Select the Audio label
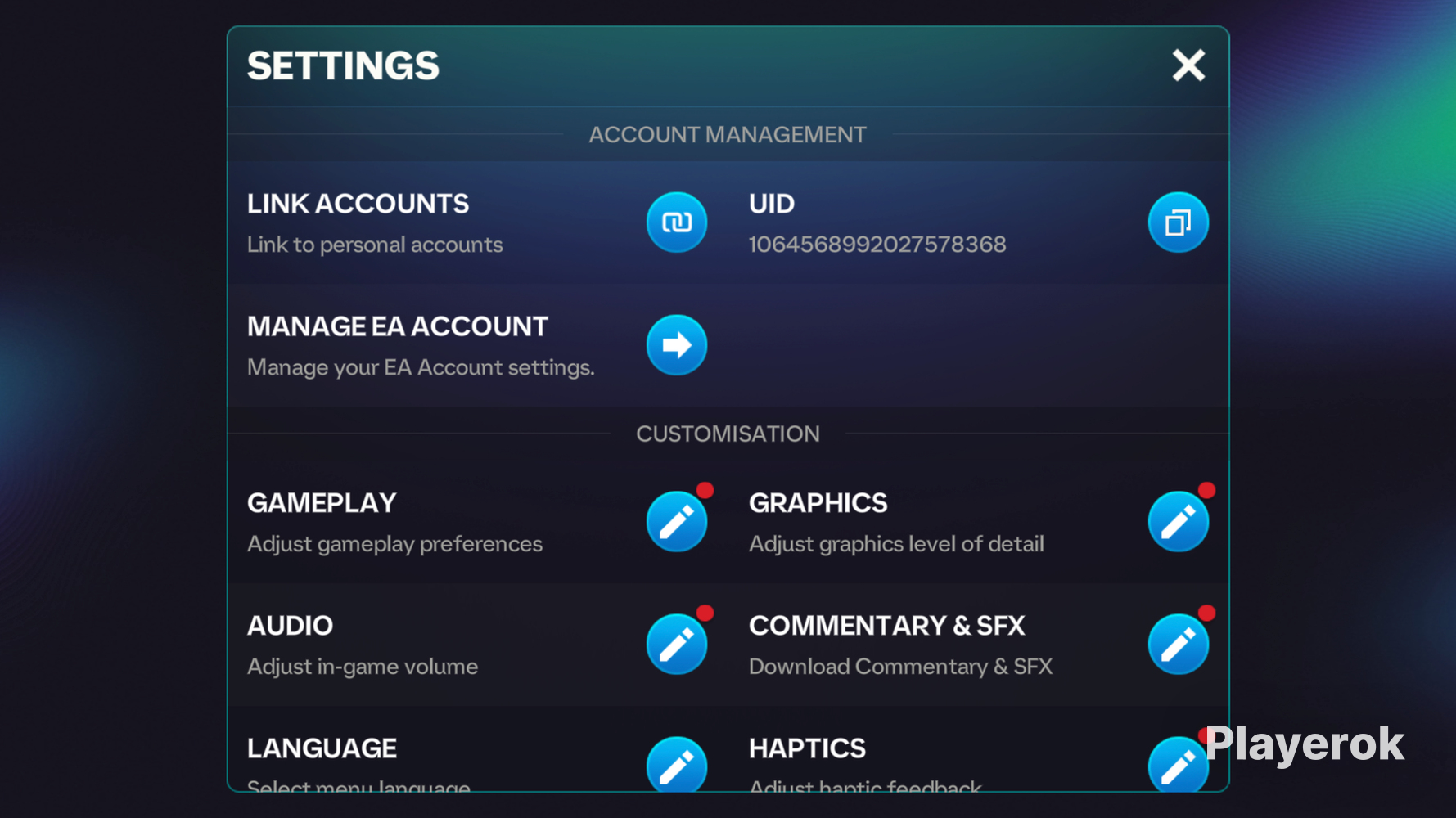This screenshot has height=818, width=1456. [291, 626]
